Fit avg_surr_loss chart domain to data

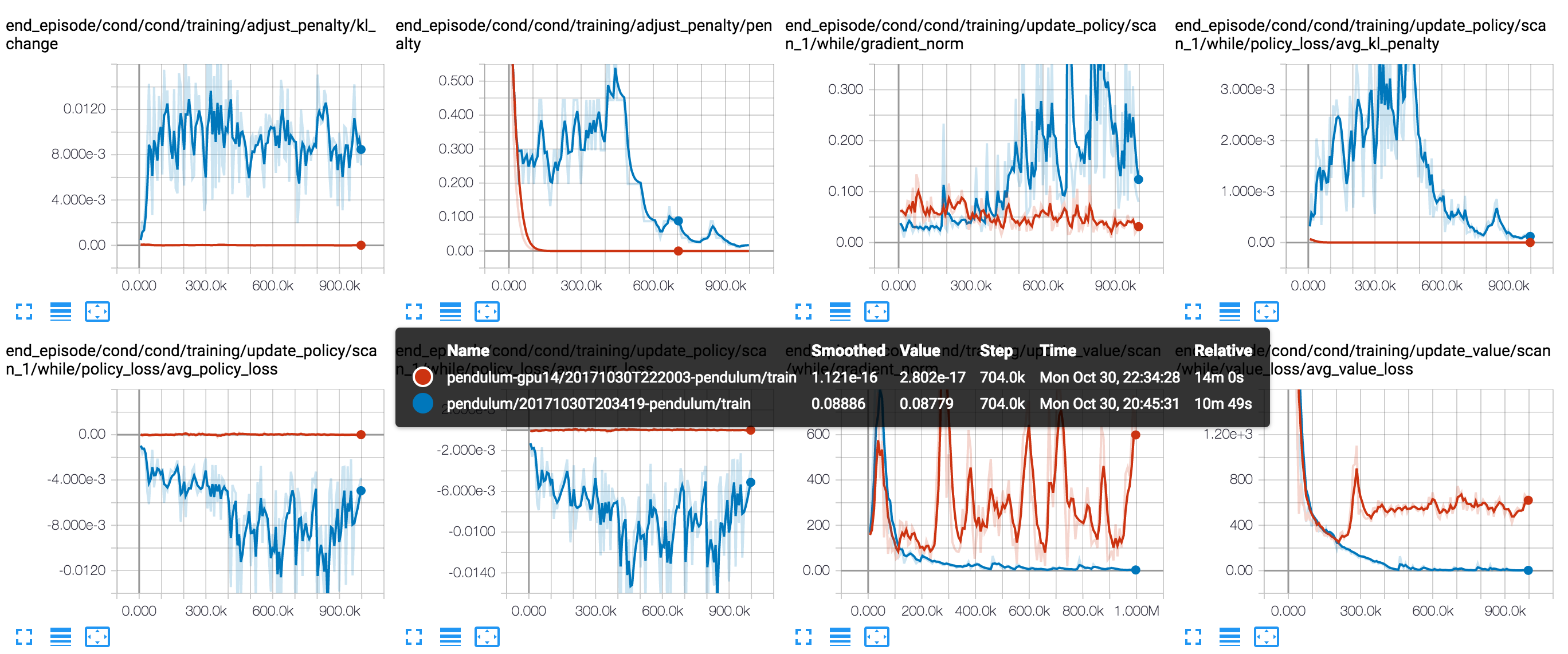[x=488, y=637]
